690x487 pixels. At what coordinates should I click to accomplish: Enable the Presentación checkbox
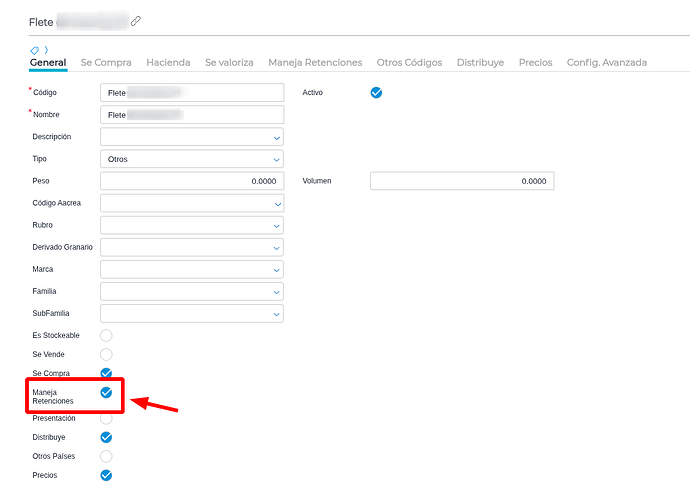point(106,418)
